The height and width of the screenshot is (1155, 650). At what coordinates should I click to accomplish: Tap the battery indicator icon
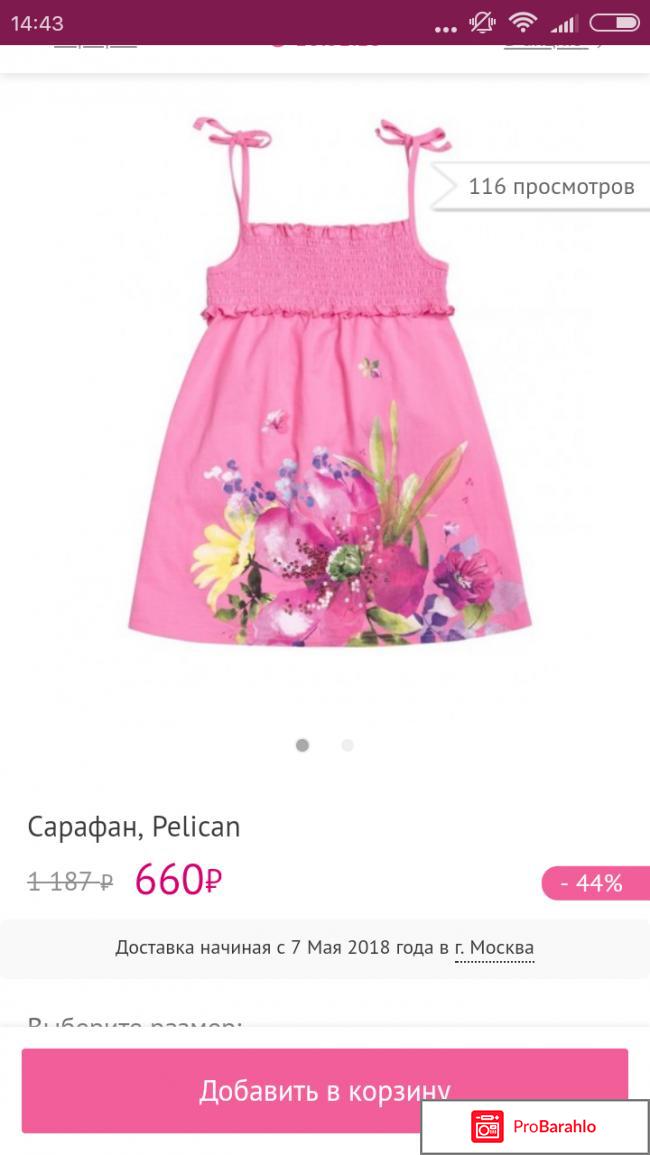(x=614, y=23)
